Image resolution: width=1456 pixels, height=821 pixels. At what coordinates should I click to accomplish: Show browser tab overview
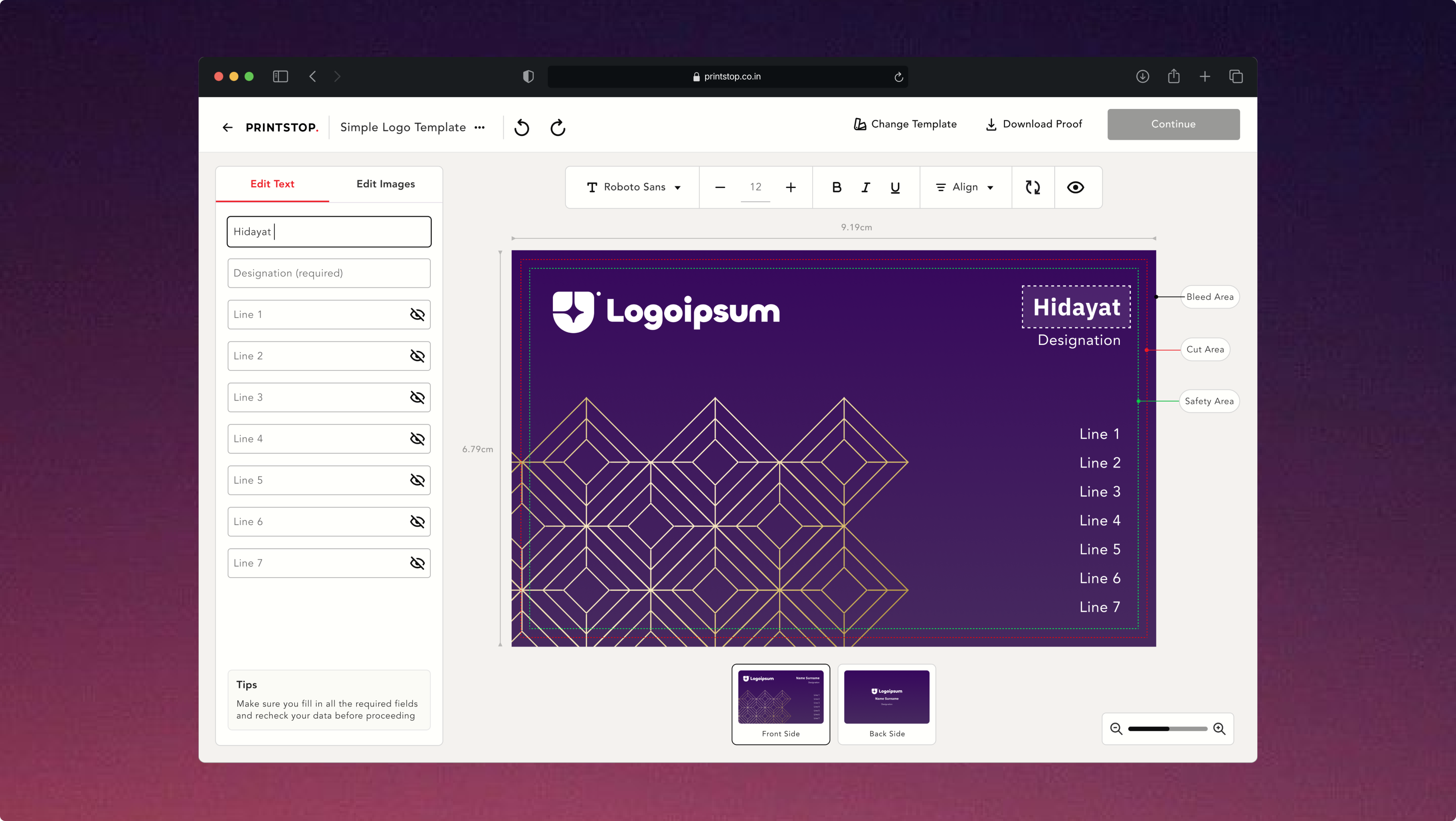(1236, 76)
